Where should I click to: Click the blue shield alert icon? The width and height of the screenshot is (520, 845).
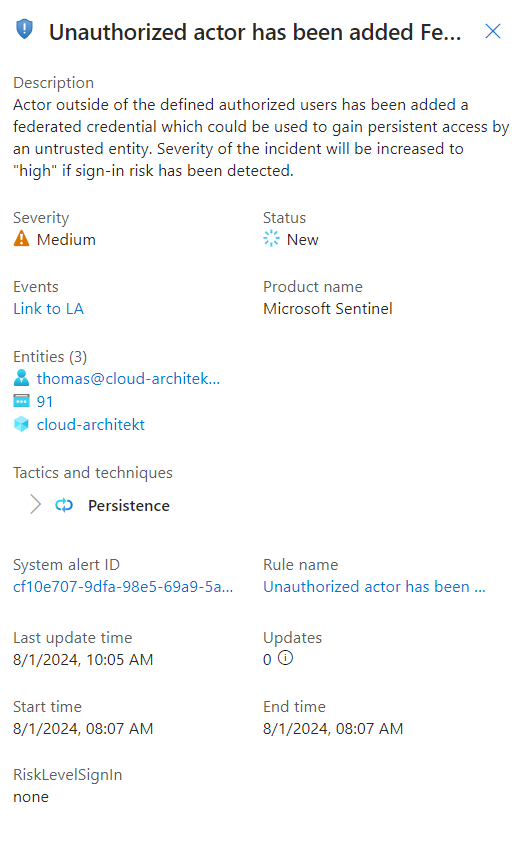click(24, 29)
